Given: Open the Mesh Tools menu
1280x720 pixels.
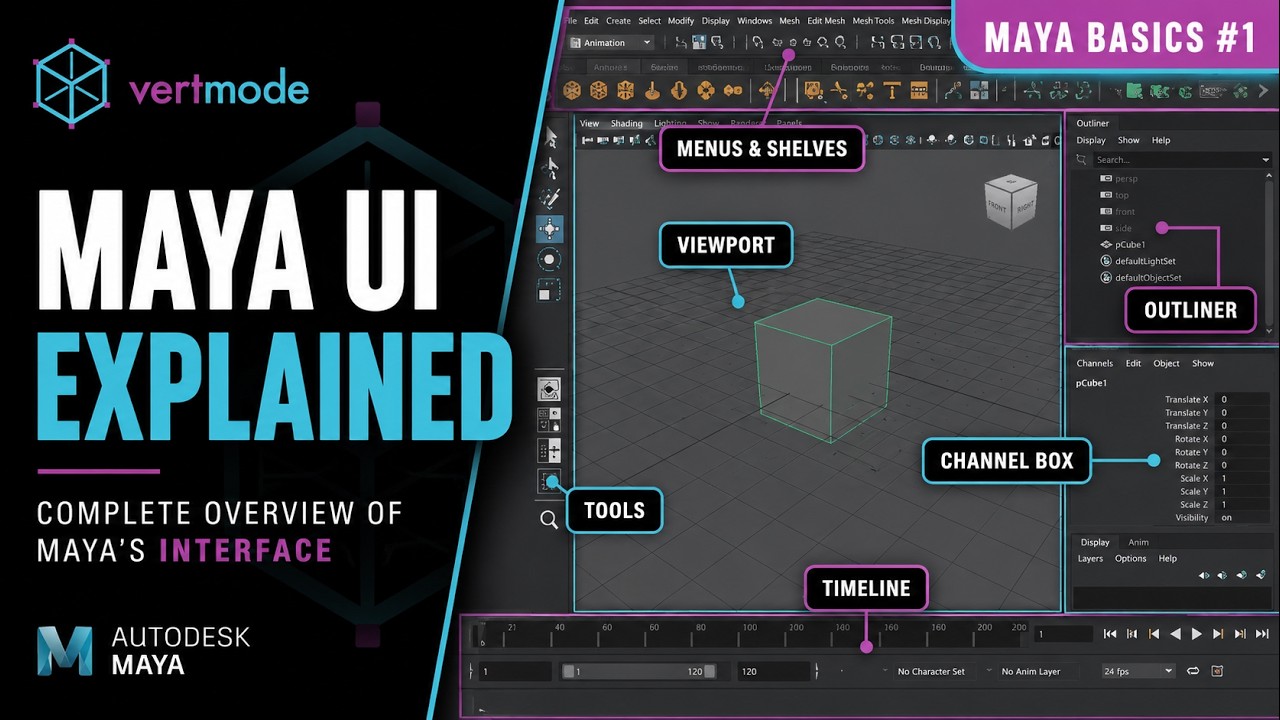Looking at the screenshot, I should (873, 21).
